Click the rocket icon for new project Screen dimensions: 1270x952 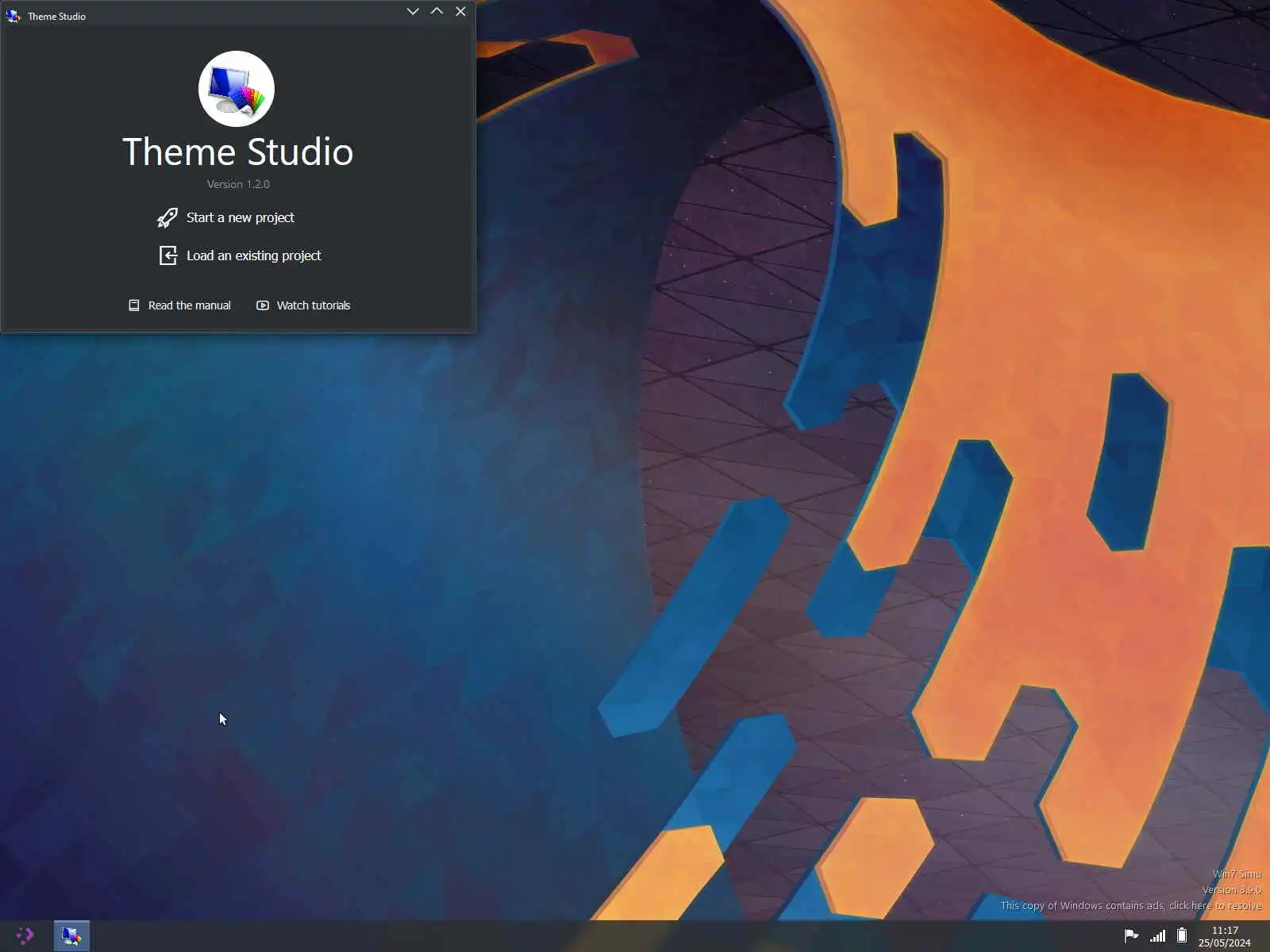pyautogui.click(x=167, y=217)
